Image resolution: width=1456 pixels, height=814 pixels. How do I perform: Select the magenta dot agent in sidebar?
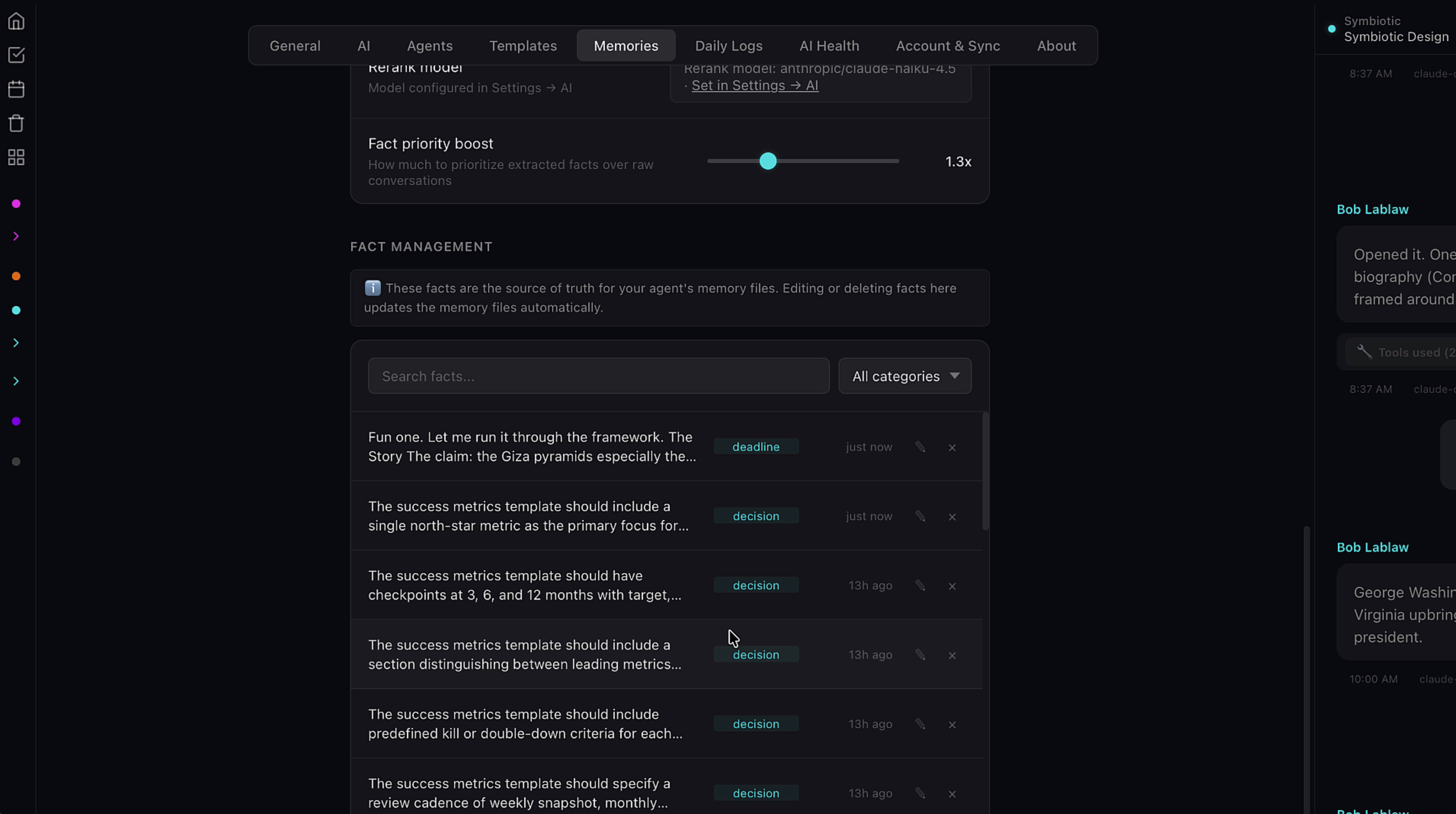point(16,203)
